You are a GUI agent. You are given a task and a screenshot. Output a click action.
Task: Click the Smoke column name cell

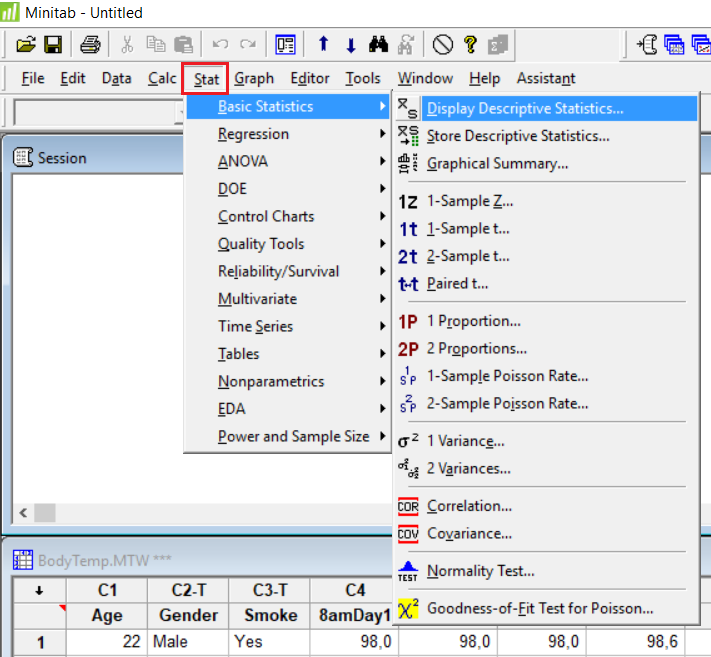[x=270, y=615]
